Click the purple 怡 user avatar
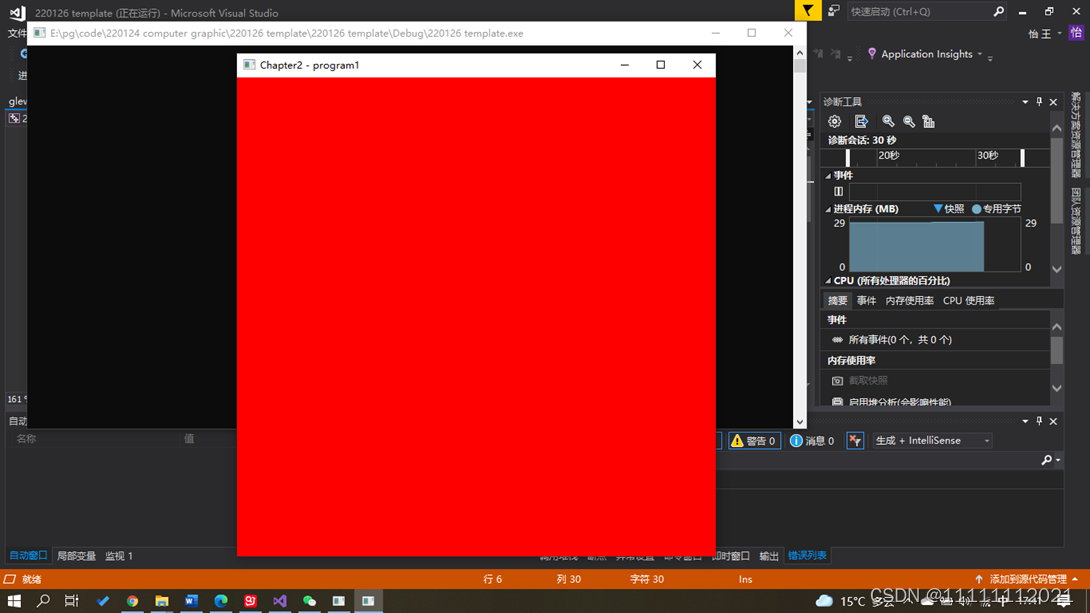Viewport: 1090px width, 613px height. [1076, 33]
